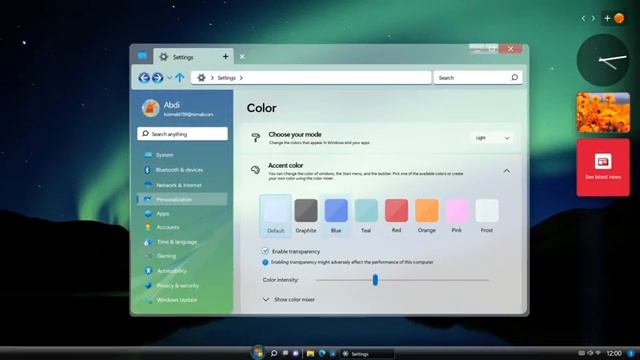Click the paint roller icon beside Choose your mode

[x=256, y=138]
